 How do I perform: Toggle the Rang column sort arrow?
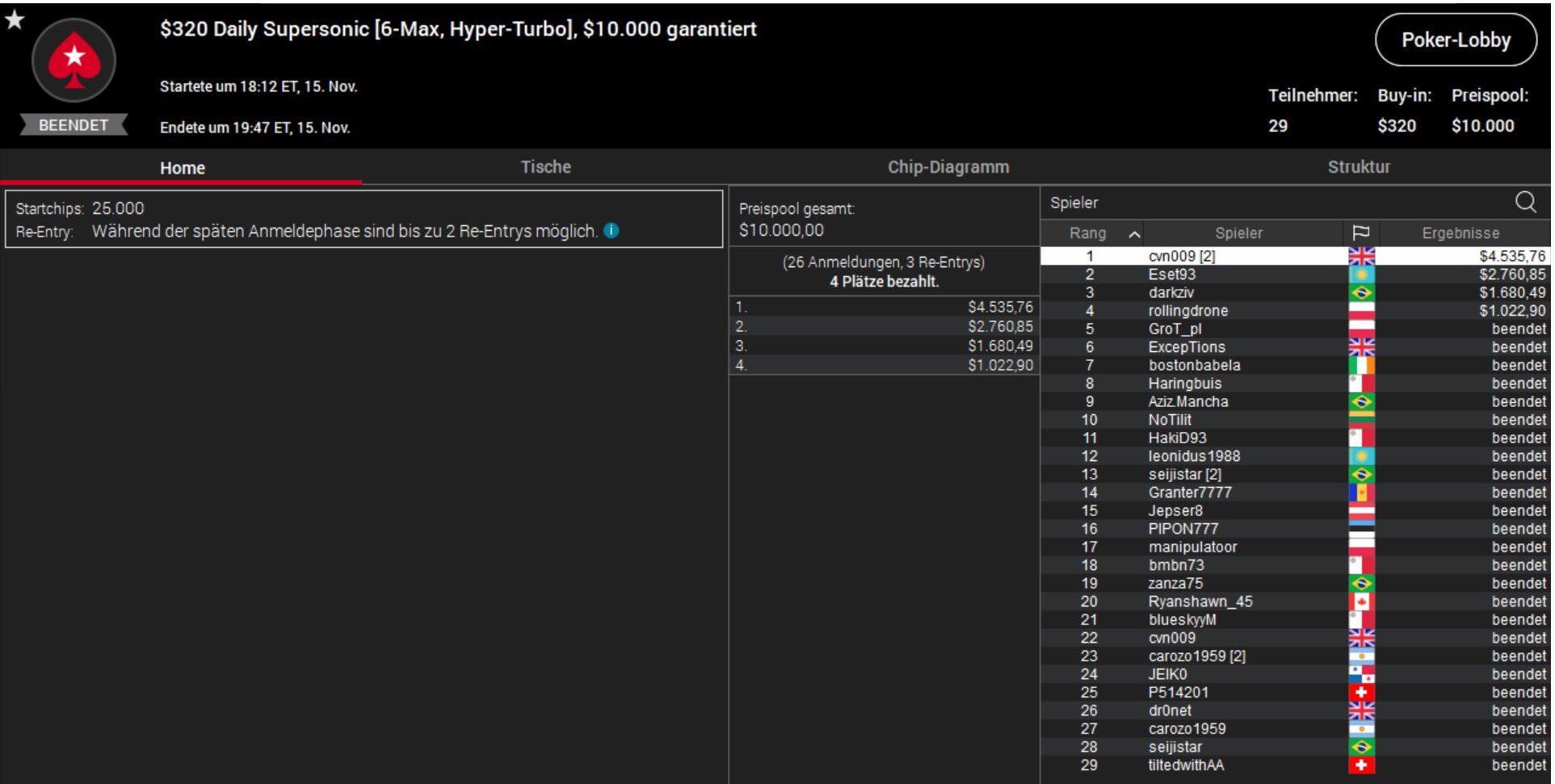[1134, 234]
